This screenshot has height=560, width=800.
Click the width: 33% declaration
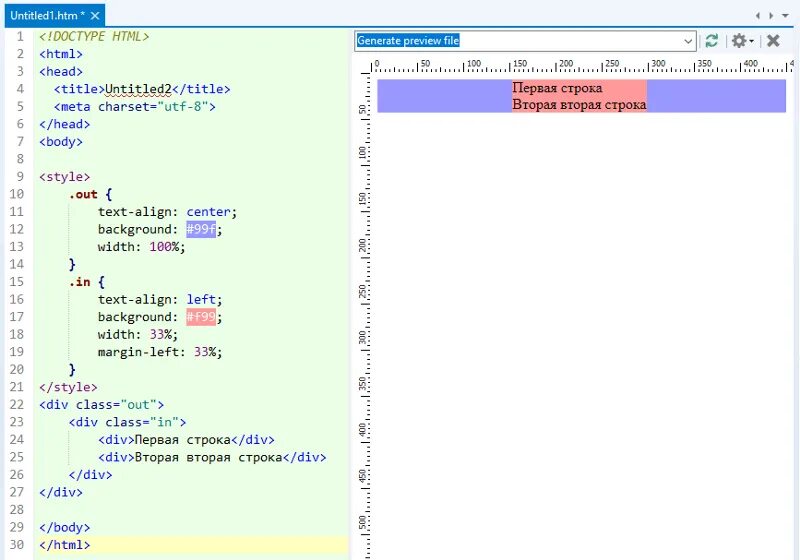coord(138,335)
